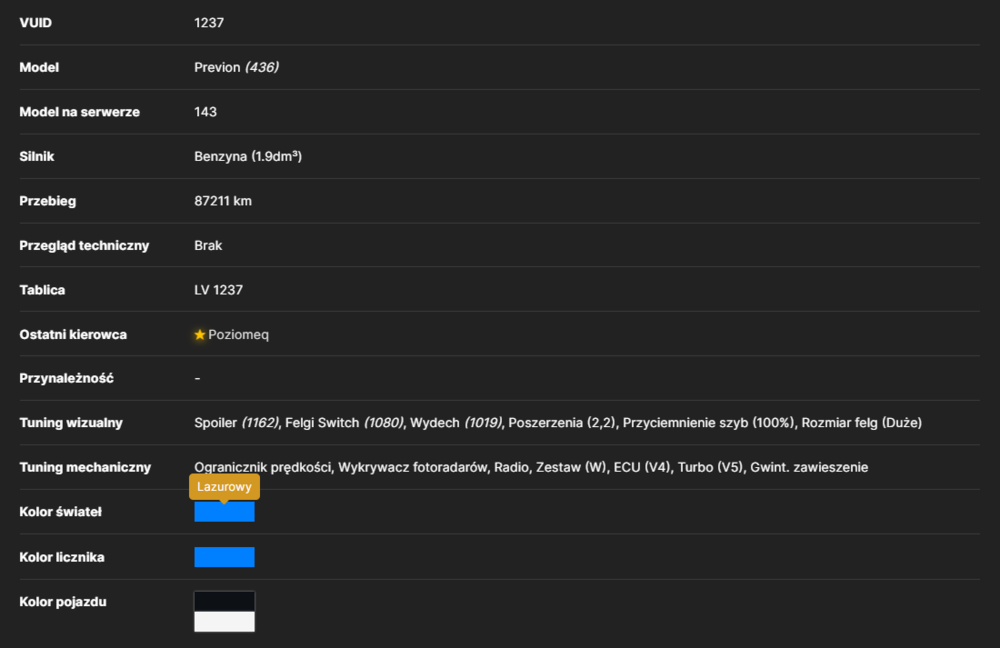Screen dimensions: 1000x648
Task: Click the Wydech (1019) tuning entry
Action: click(x=456, y=422)
